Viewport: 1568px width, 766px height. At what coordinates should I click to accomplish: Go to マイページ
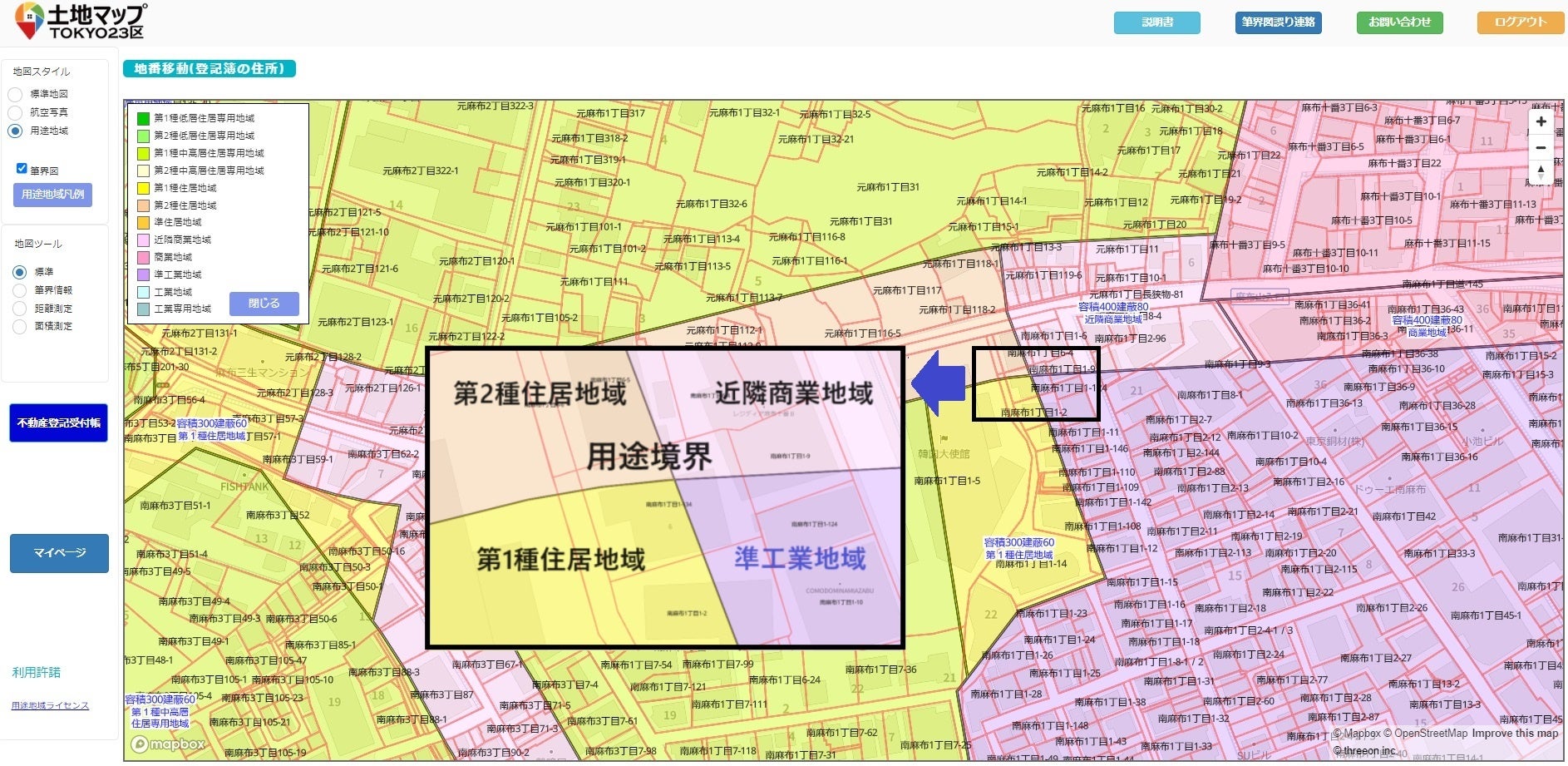[59, 553]
